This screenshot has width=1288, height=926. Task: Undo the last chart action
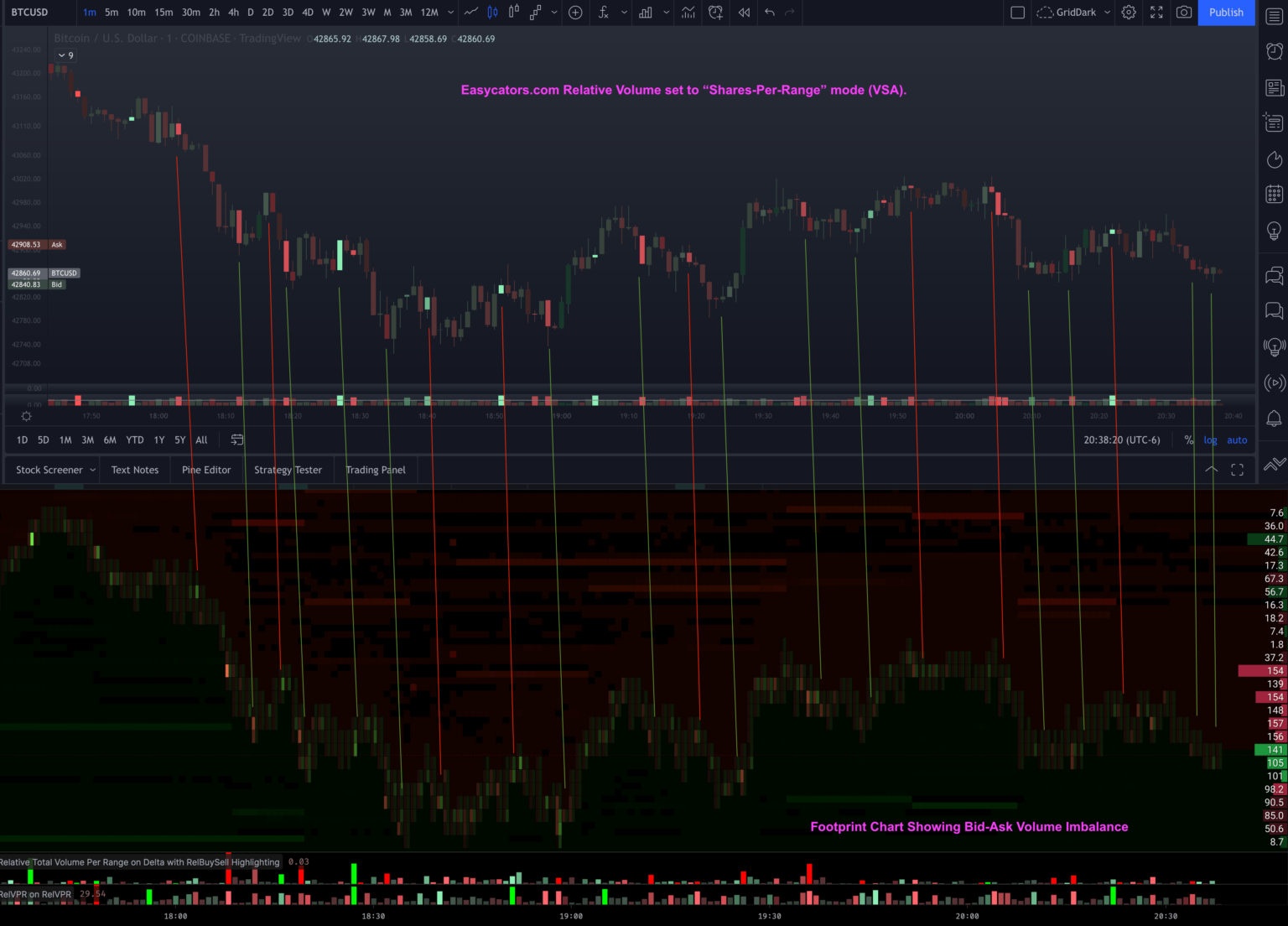click(x=768, y=13)
